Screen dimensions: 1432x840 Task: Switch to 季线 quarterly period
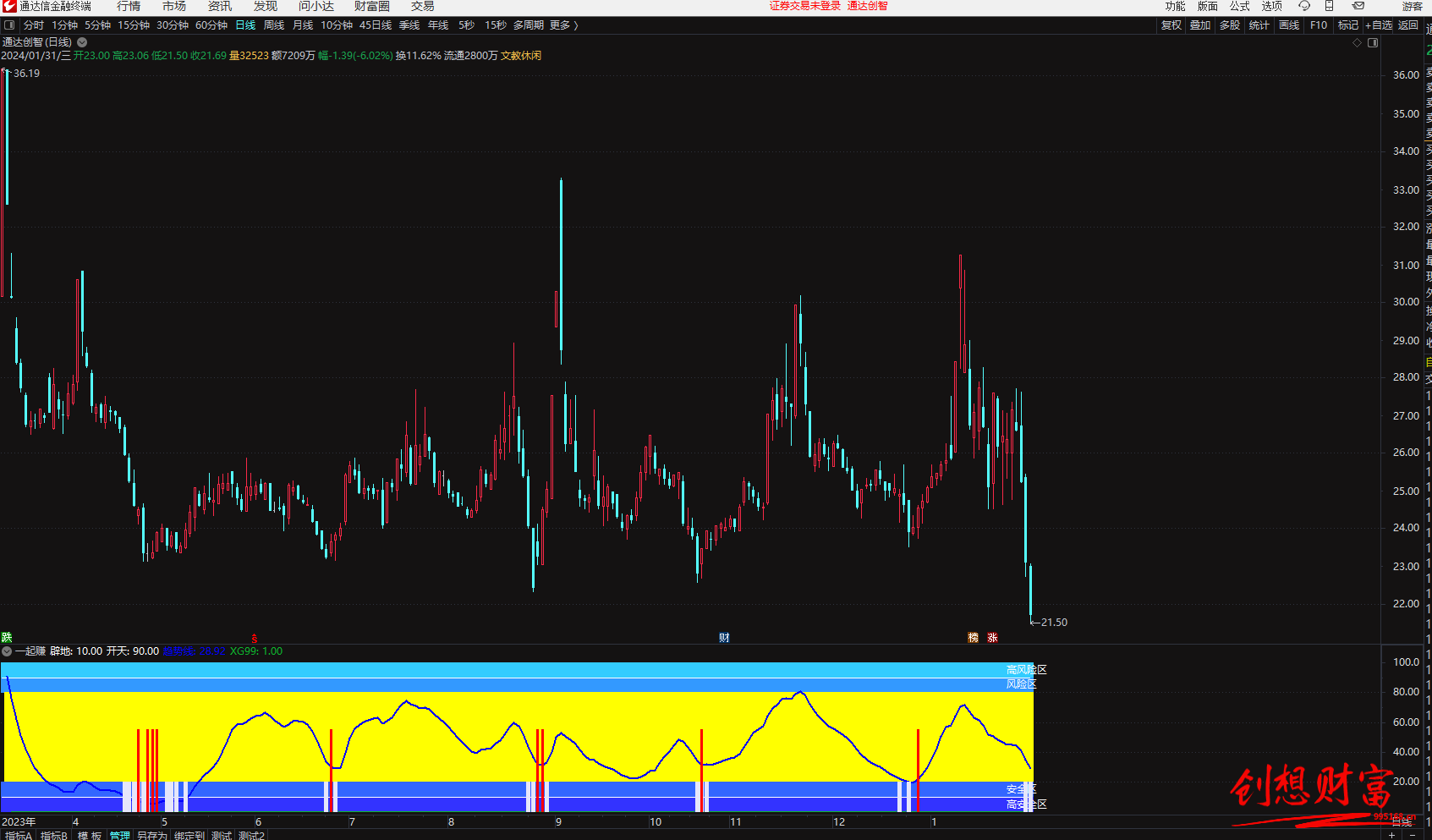[x=409, y=25]
